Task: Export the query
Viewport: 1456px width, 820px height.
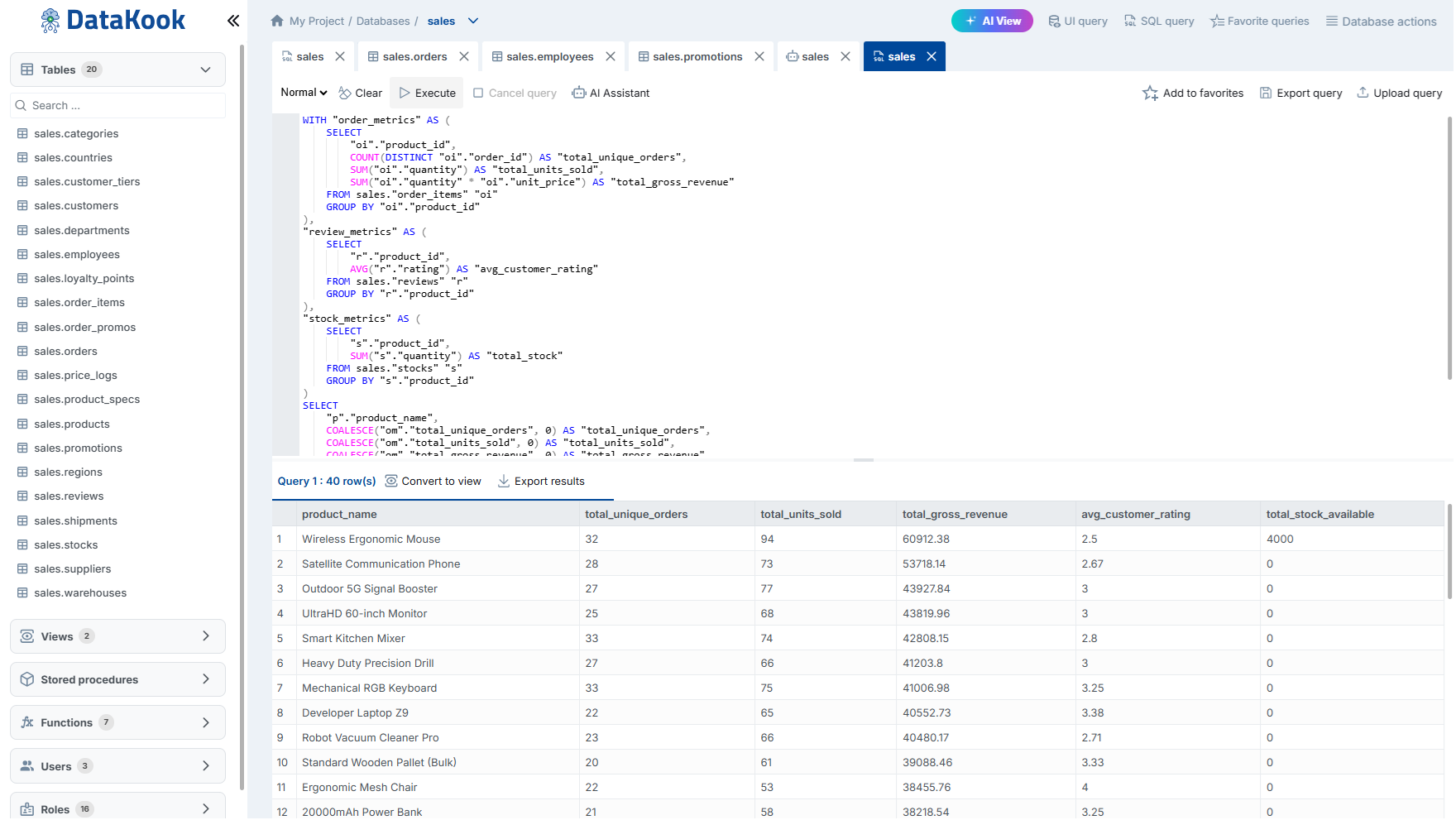Action: coord(1300,93)
